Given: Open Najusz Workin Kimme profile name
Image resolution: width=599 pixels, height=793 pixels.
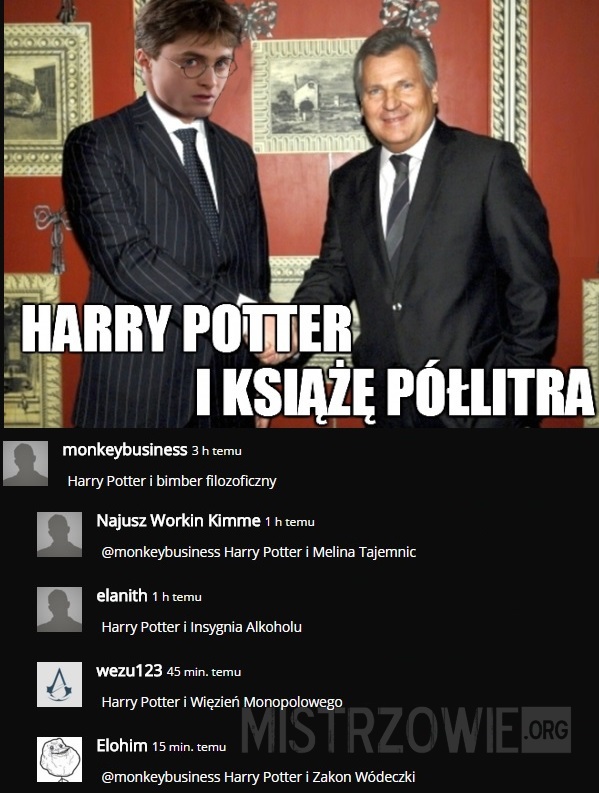Looking at the screenshot, I should coord(178,521).
